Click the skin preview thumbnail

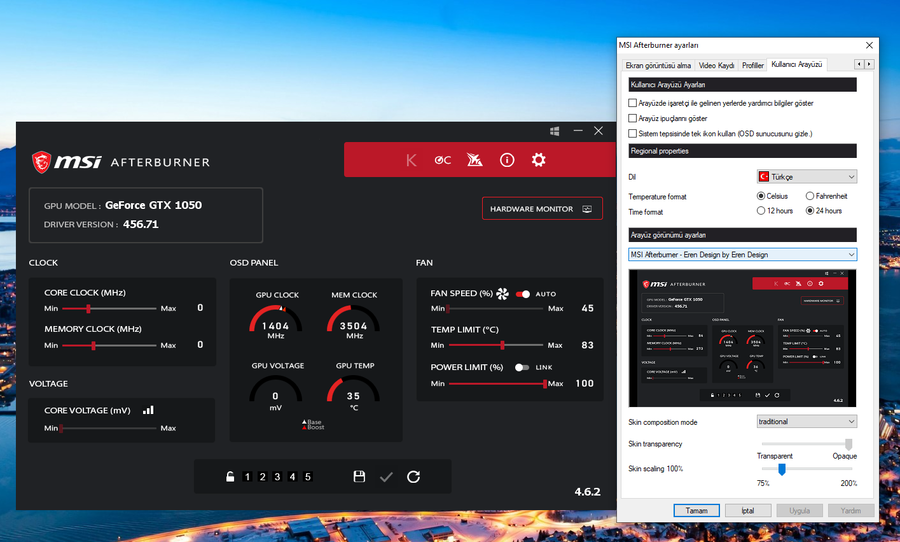[742, 338]
